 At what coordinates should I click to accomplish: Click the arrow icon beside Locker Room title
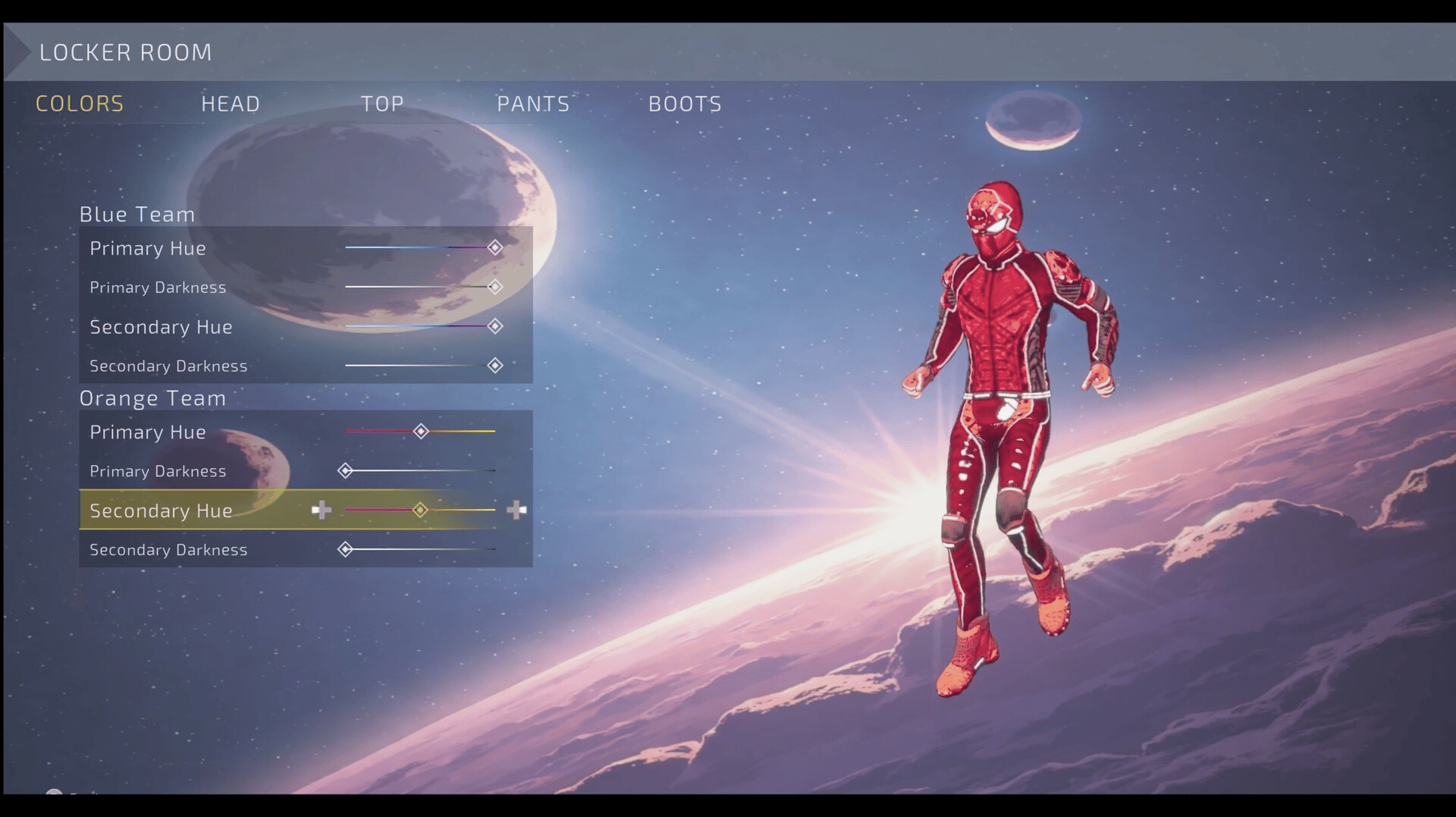point(17,52)
